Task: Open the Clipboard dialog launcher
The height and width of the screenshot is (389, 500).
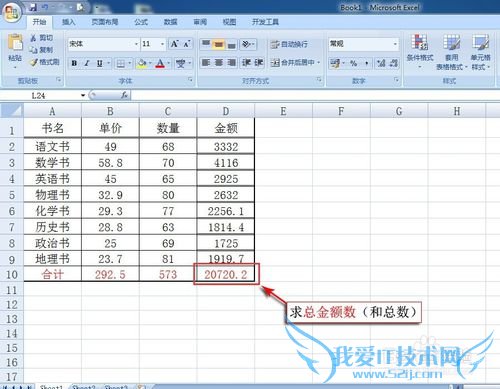Action: tap(59, 80)
